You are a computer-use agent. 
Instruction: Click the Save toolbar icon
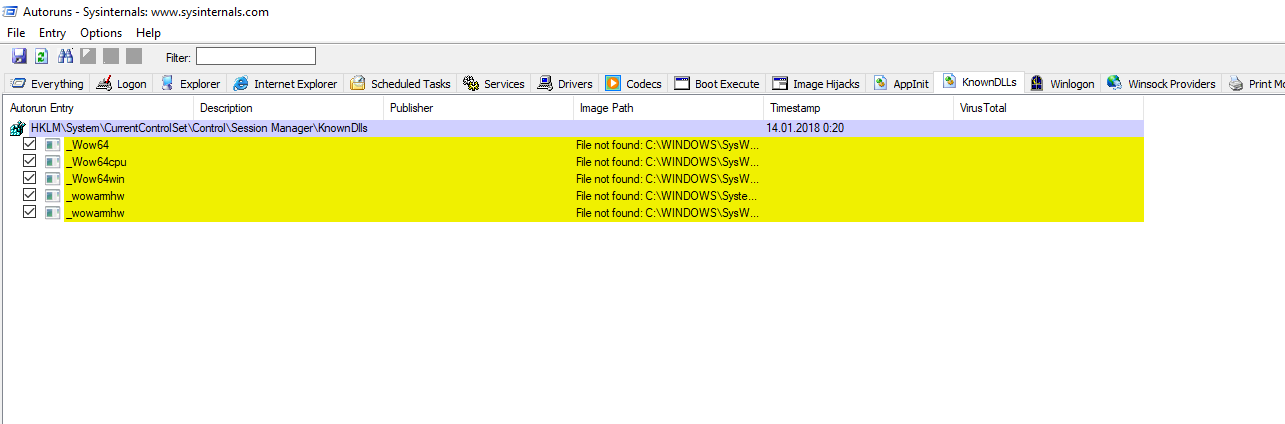click(x=19, y=56)
